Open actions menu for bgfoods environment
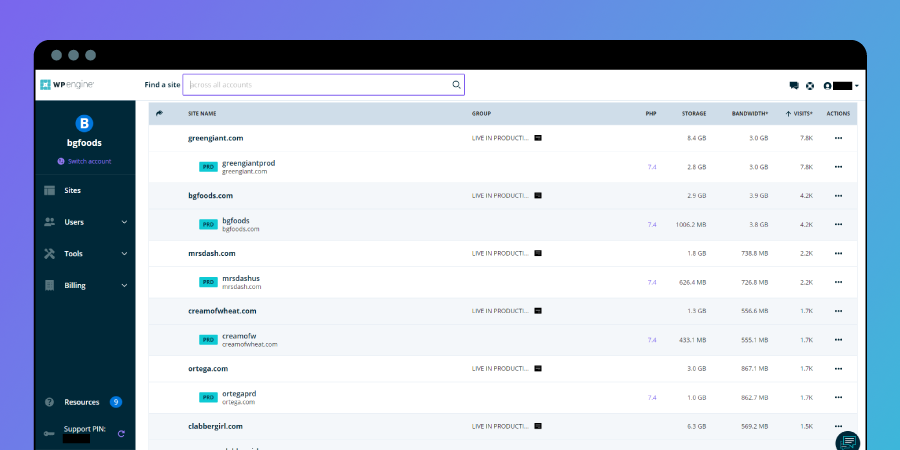This screenshot has width=900, height=450. pos(838,224)
